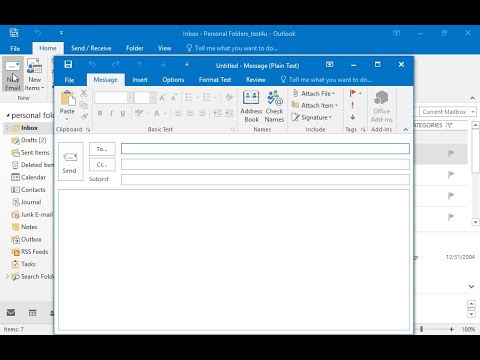Image resolution: width=480 pixels, height=360 pixels.
Task: Click the Copy icon in the Clipboard group
Action: pos(84,105)
